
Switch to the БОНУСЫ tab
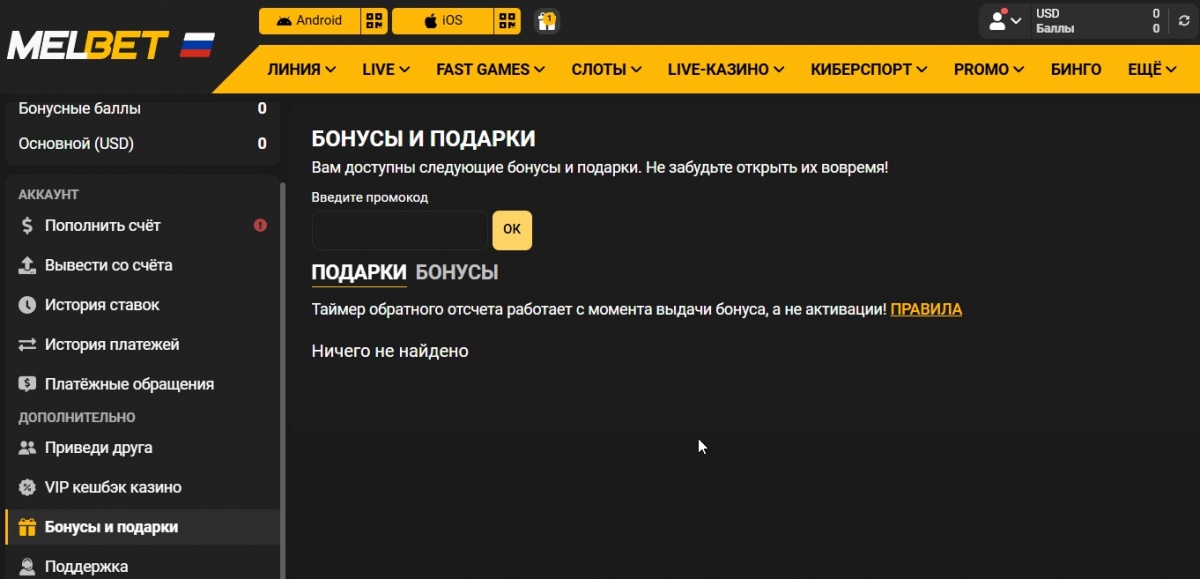(456, 272)
